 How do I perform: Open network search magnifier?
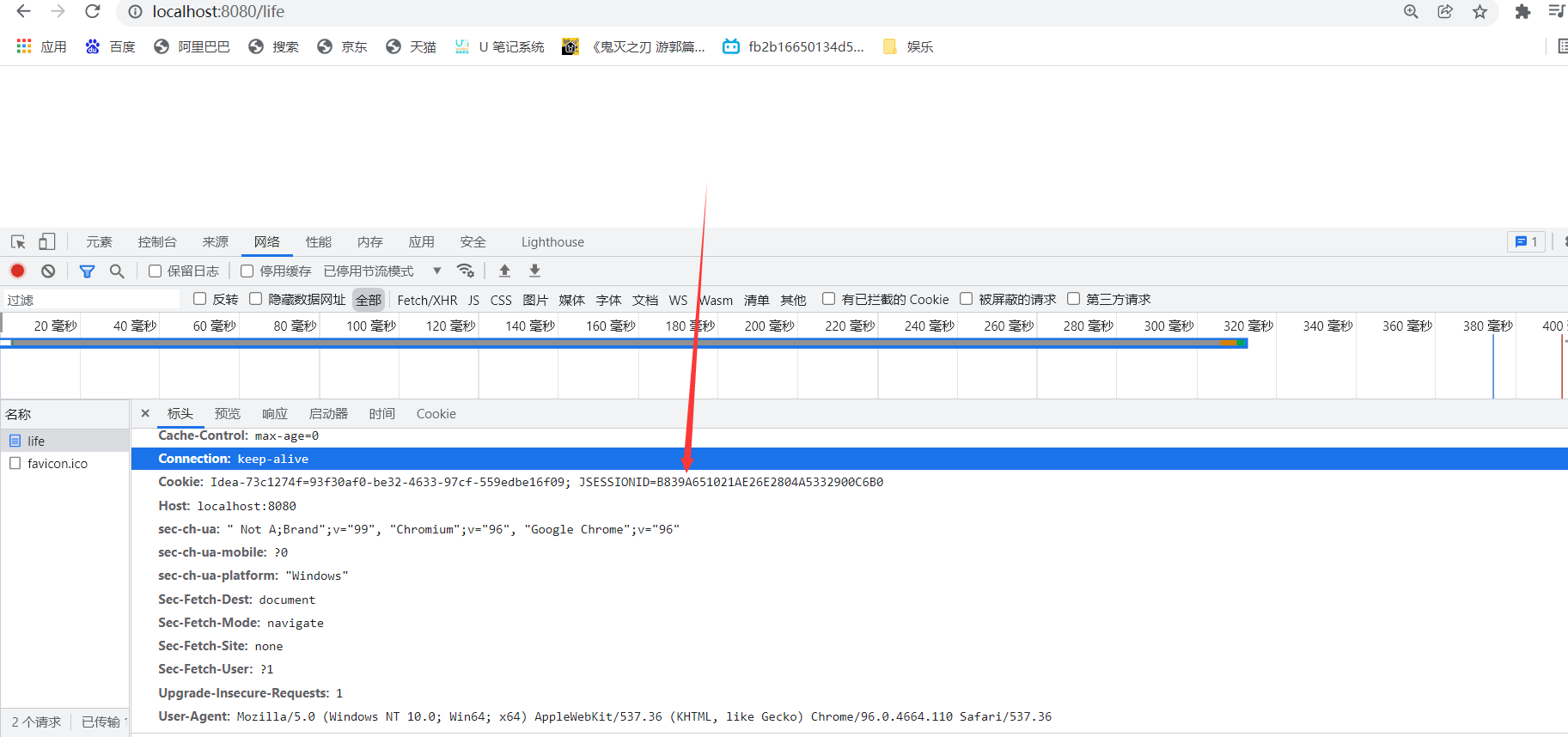pos(117,271)
